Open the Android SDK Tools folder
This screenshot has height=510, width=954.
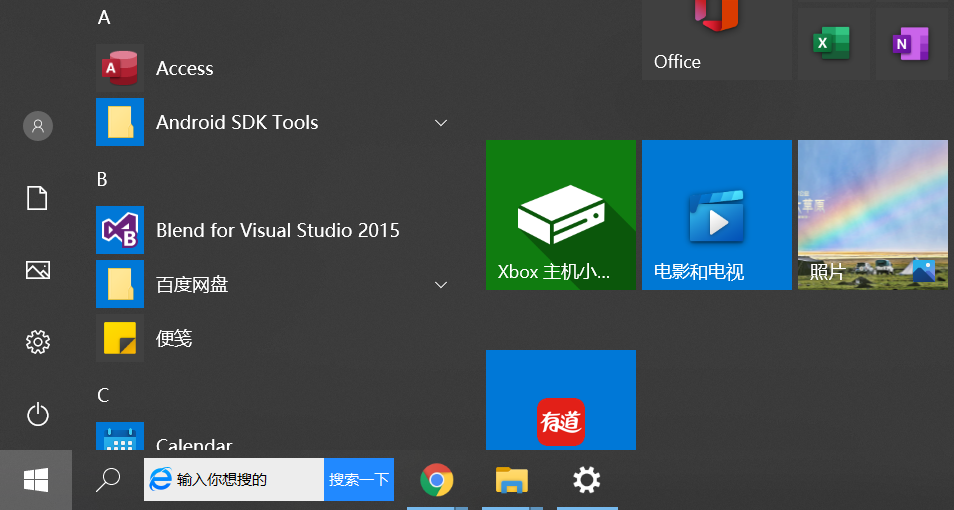pos(274,122)
